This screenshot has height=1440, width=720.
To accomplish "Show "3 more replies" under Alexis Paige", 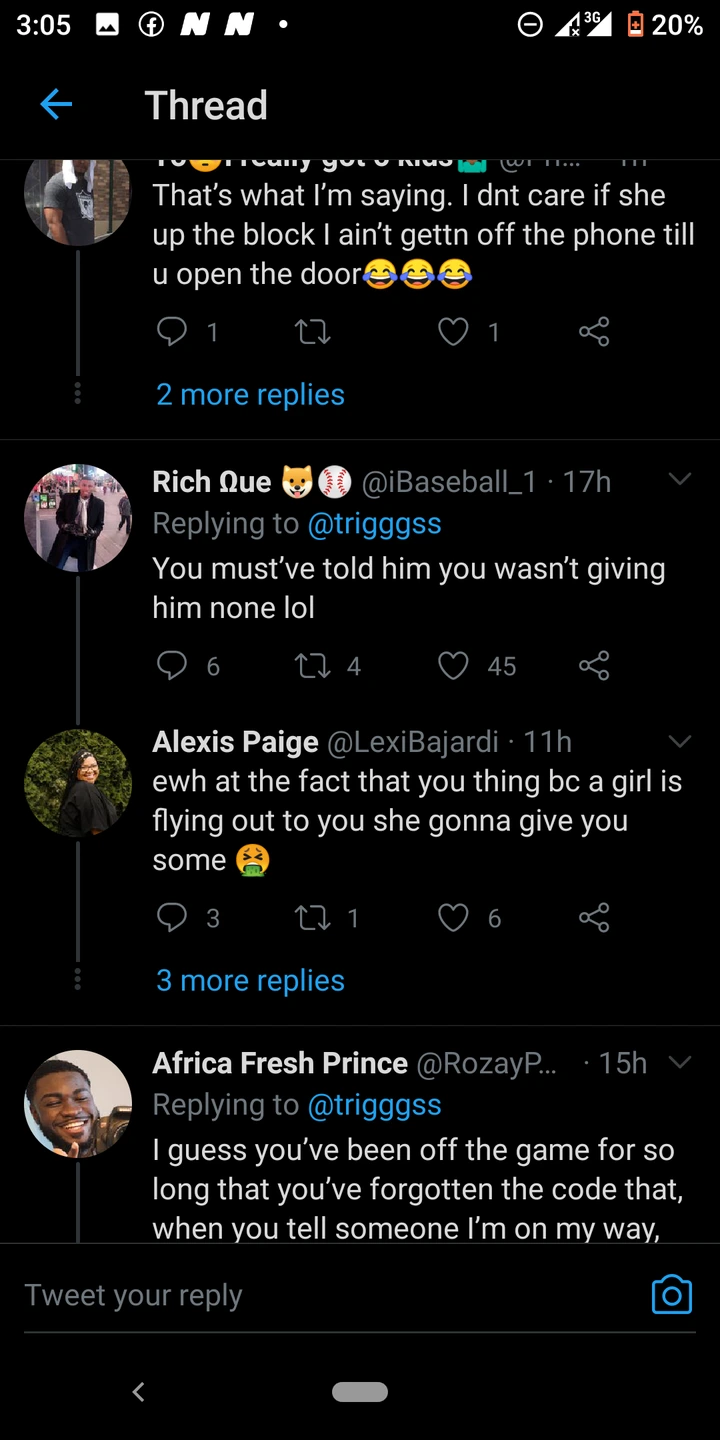I will tap(250, 981).
